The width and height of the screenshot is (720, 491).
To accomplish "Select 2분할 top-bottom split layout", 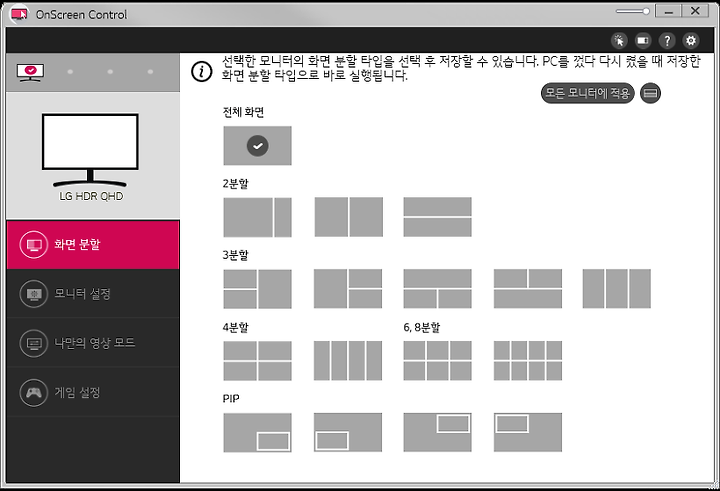I will [x=438, y=217].
